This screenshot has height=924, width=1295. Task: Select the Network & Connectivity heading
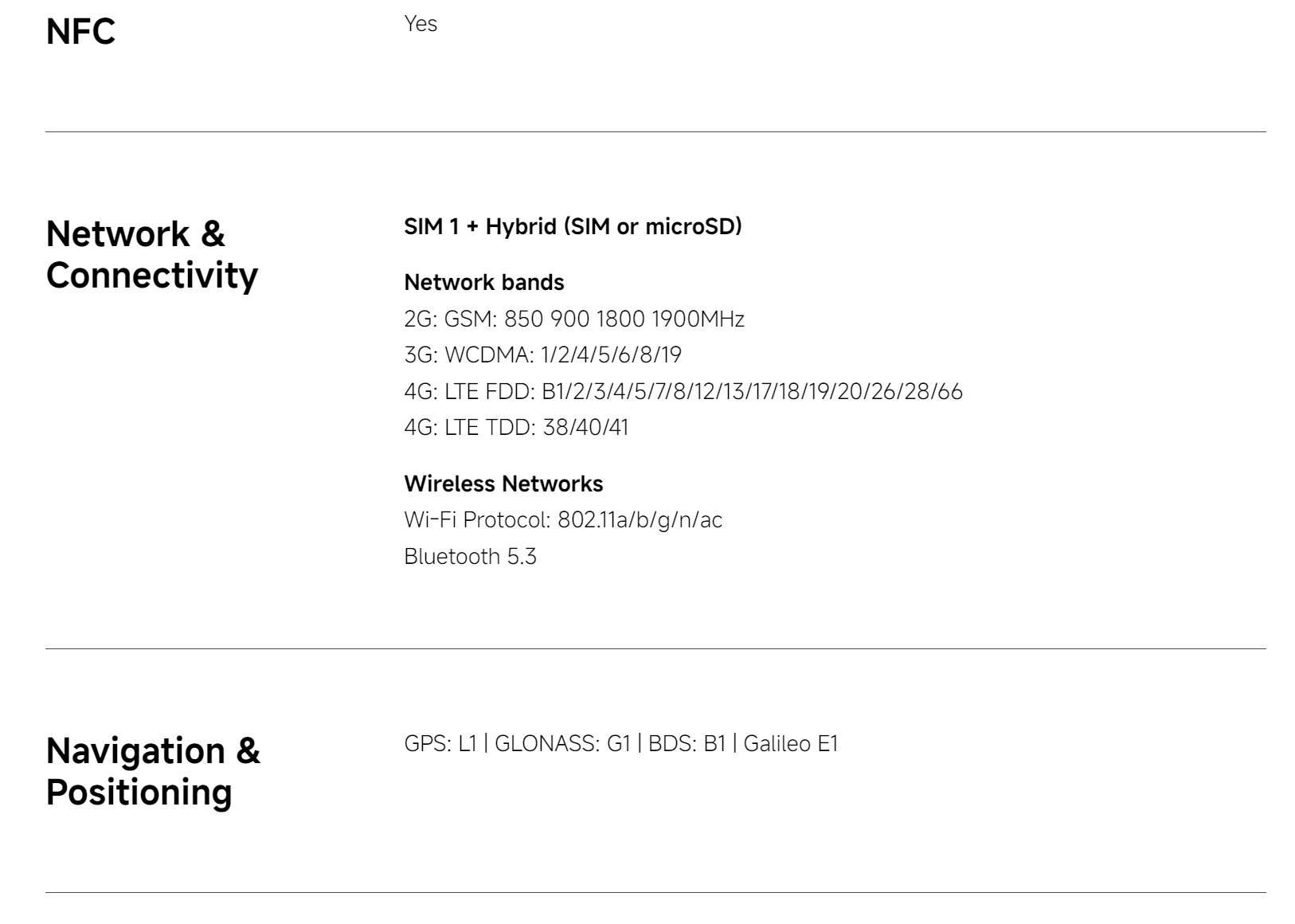[152, 254]
